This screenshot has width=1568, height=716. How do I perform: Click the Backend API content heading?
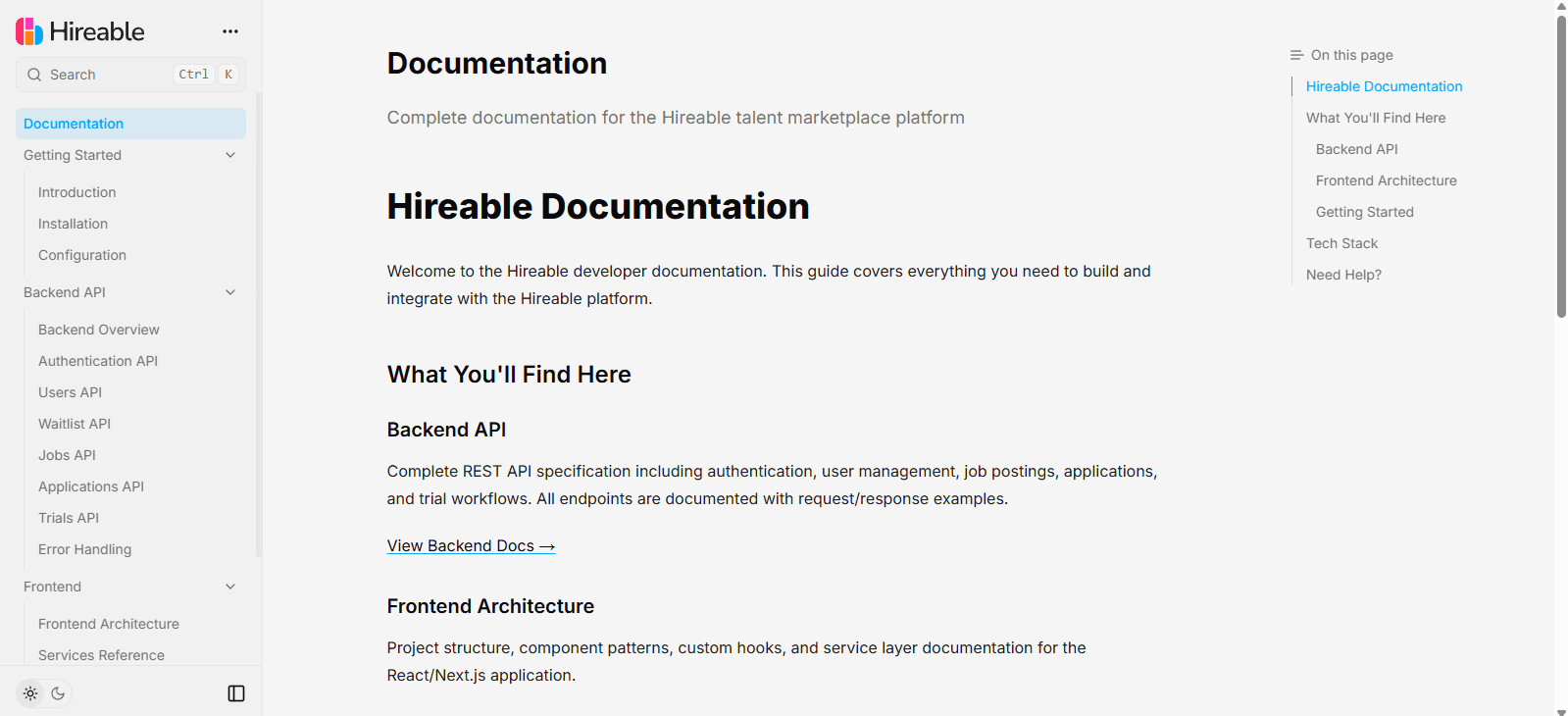pyautogui.click(x=446, y=430)
